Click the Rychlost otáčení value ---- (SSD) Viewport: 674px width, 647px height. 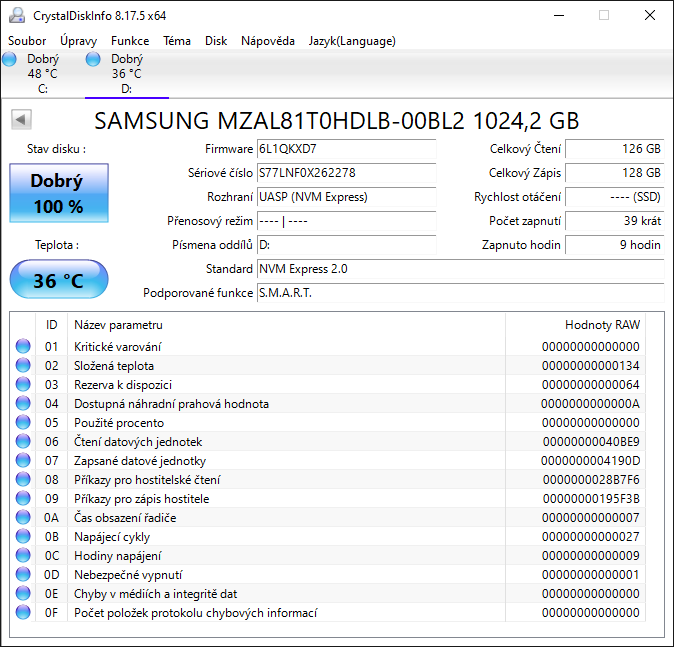click(x=615, y=197)
